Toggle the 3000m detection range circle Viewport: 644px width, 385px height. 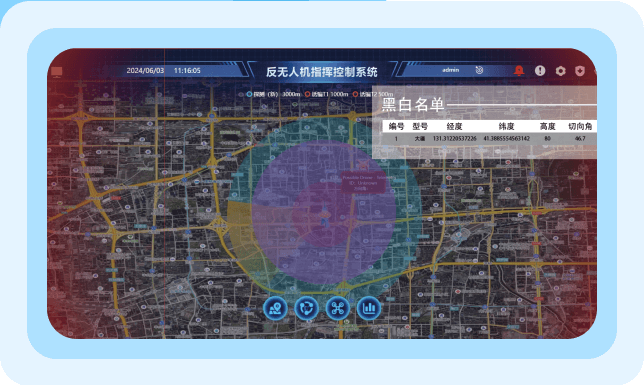(x=274, y=94)
